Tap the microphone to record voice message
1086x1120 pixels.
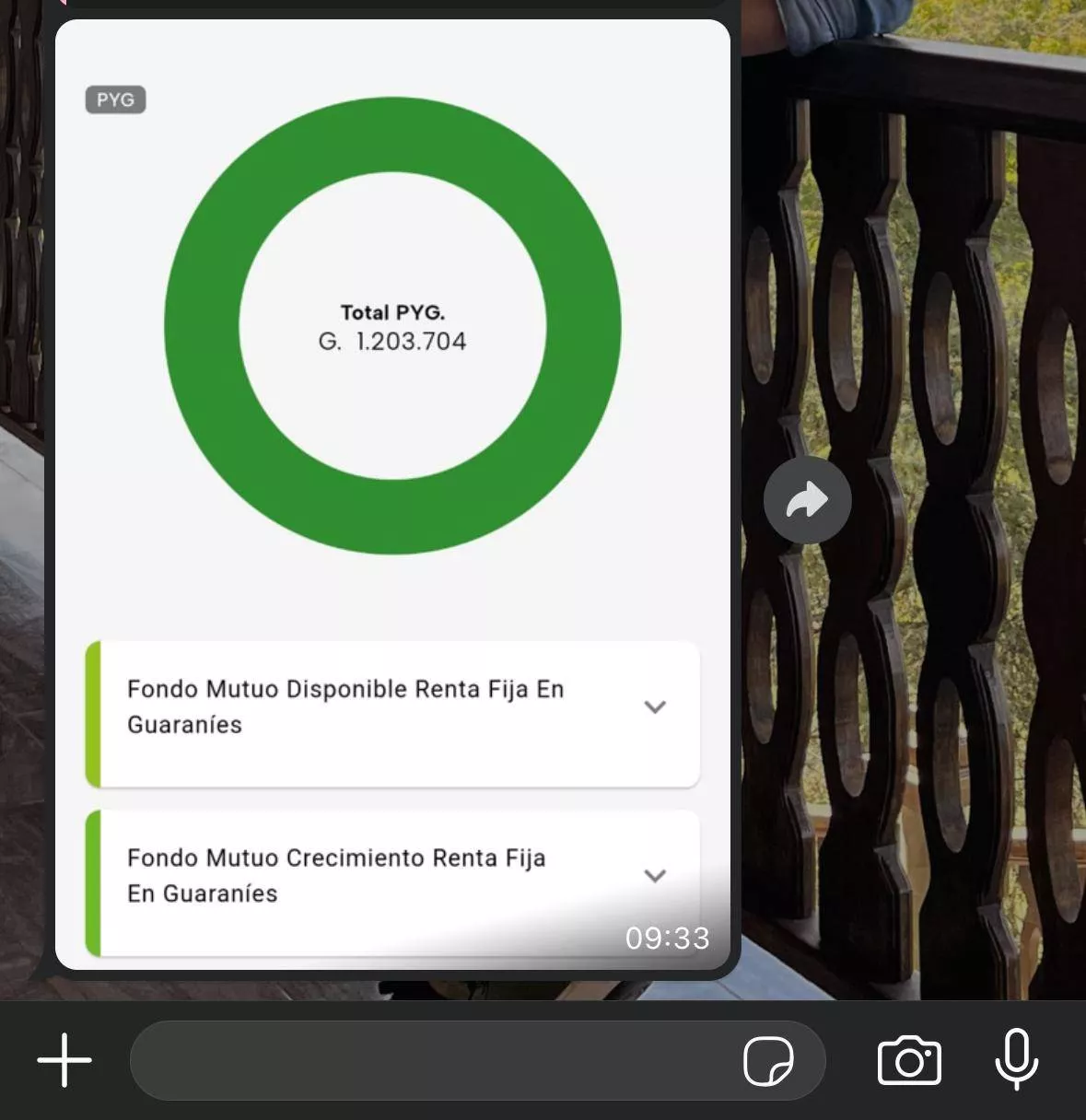[x=1017, y=1059]
